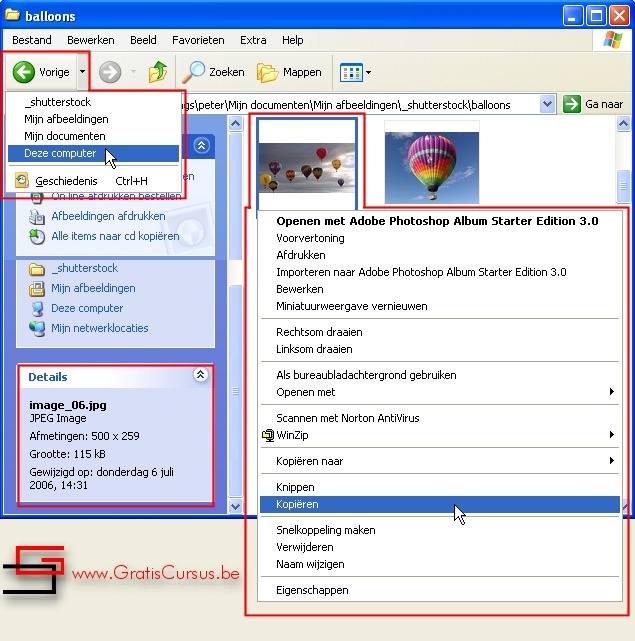Click the _shutterstock folder icon in sidebar
This screenshot has width=635, height=641.
point(37,269)
